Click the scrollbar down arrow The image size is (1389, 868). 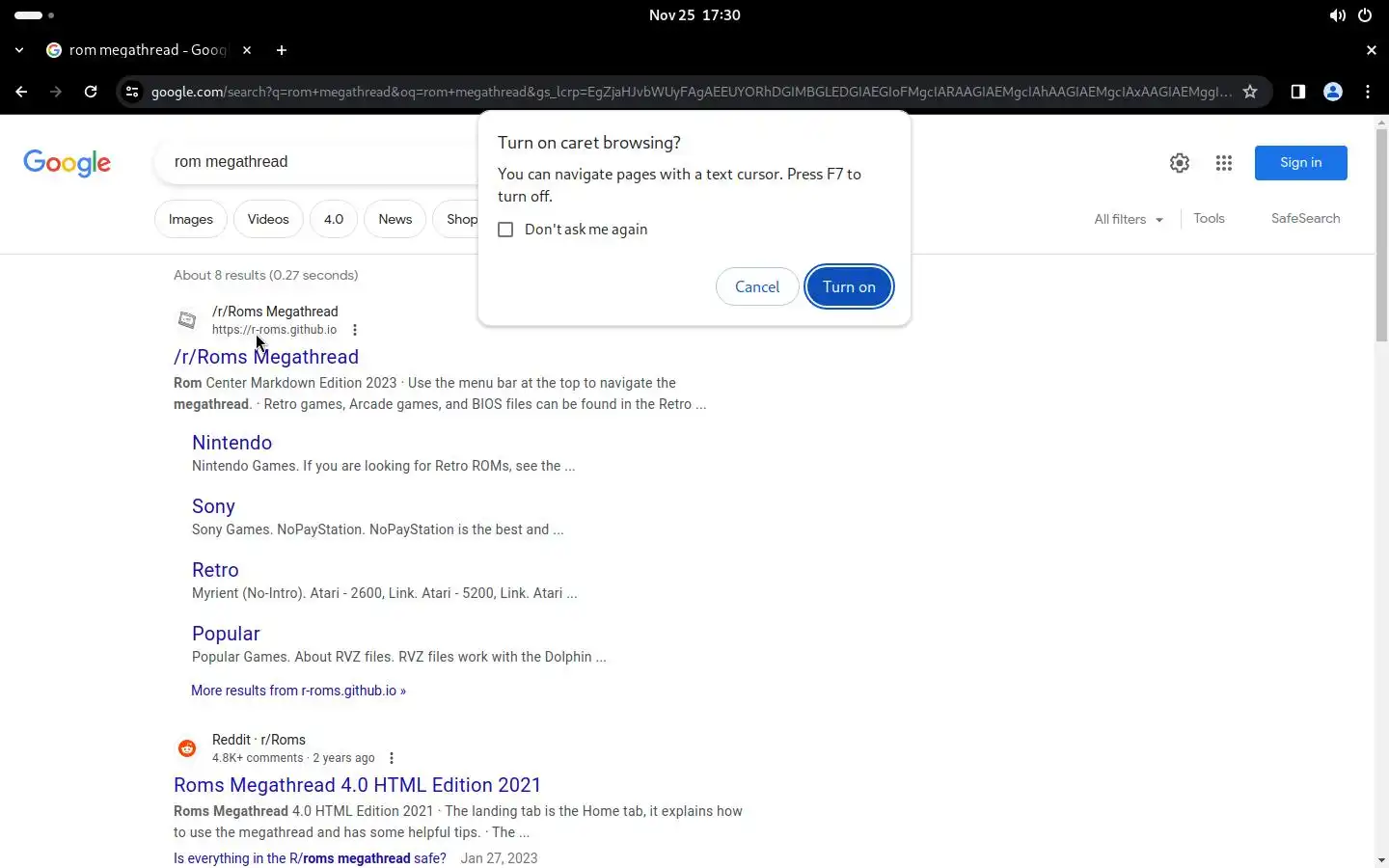[x=1381, y=859]
